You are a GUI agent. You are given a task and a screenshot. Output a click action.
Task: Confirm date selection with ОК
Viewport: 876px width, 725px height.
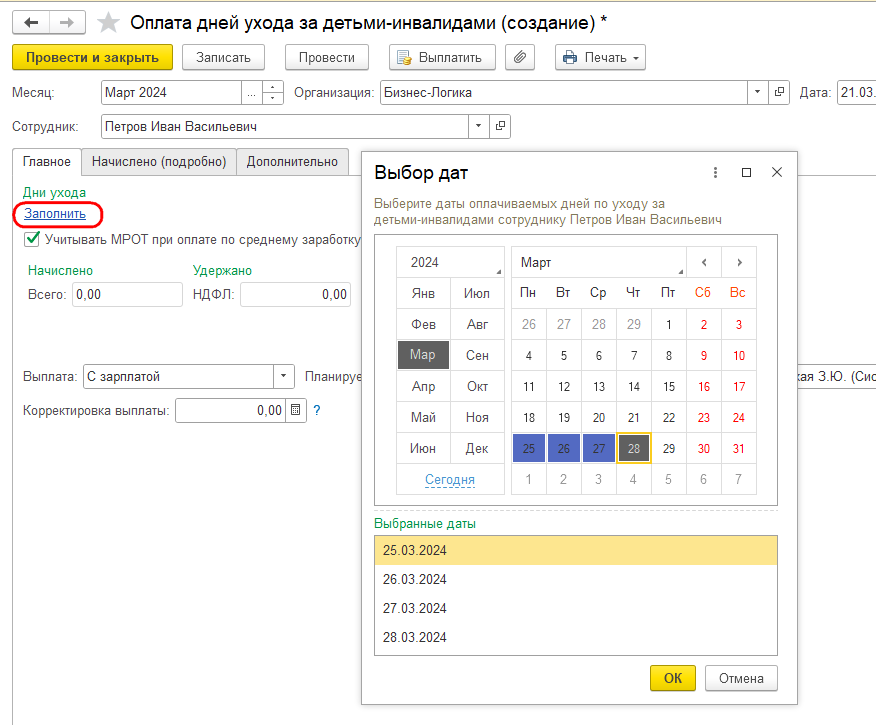click(673, 678)
